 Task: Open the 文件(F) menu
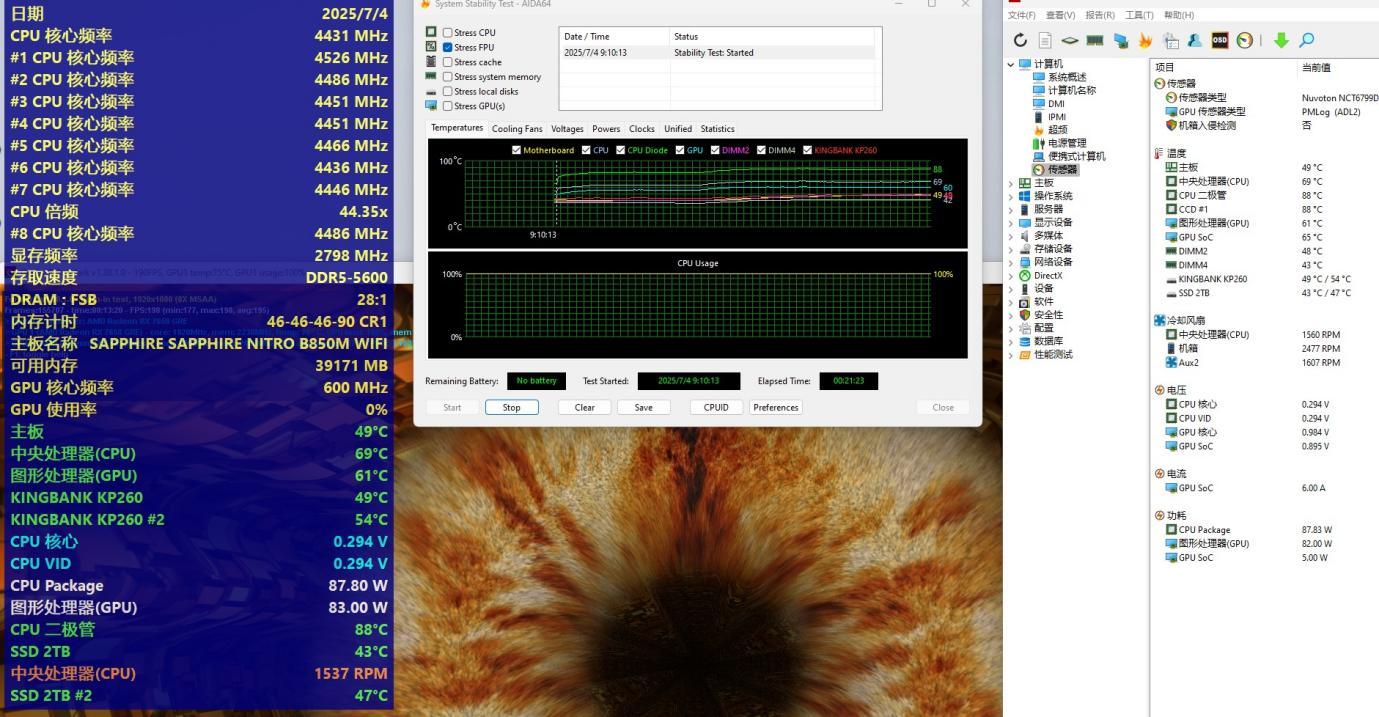[x=1022, y=15]
